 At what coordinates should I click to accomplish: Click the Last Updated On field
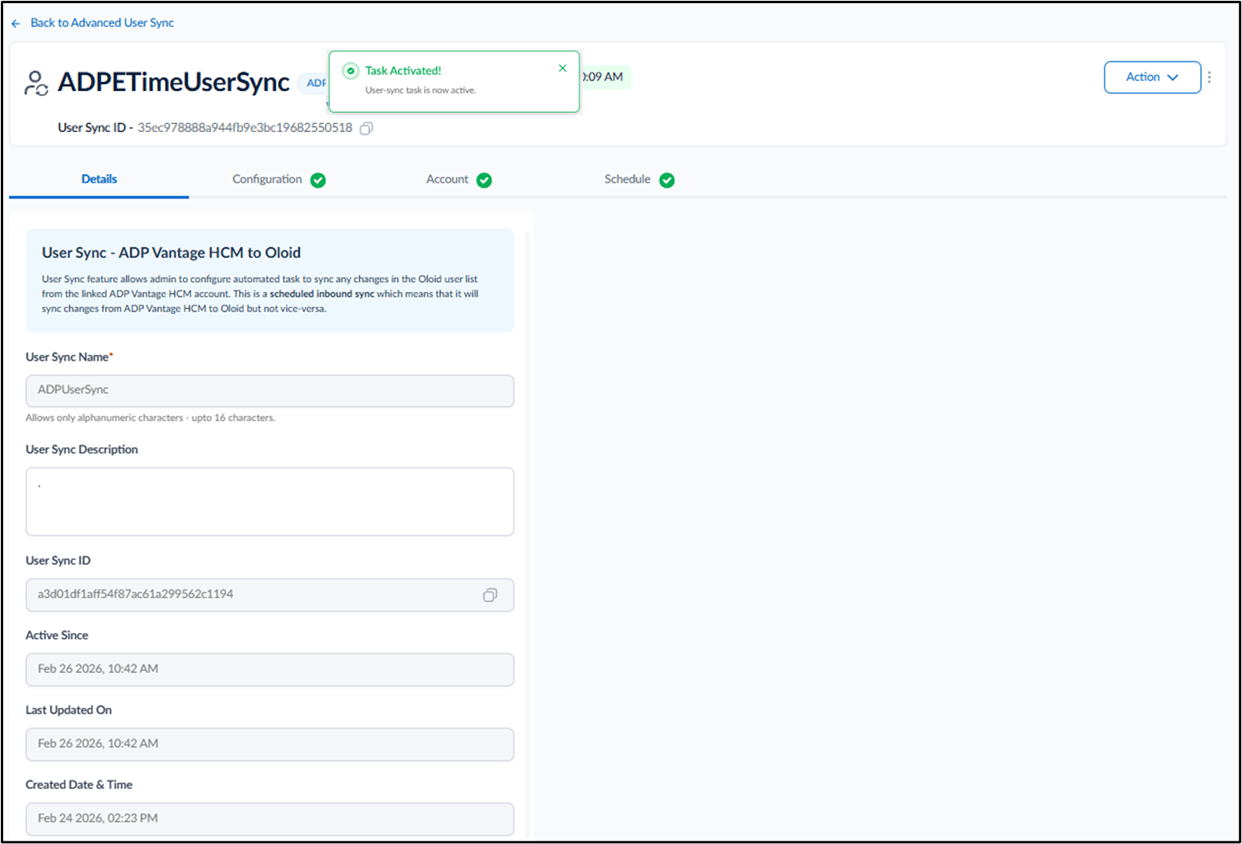coord(270,744)
